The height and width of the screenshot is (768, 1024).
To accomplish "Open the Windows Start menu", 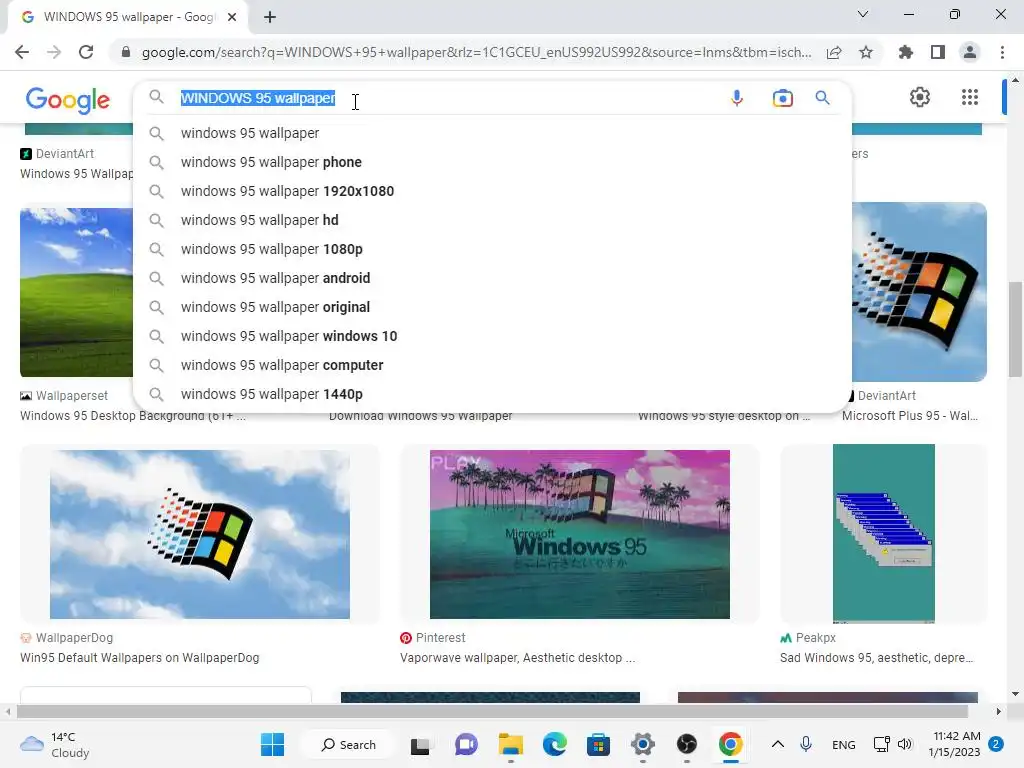I will (272, 744).
